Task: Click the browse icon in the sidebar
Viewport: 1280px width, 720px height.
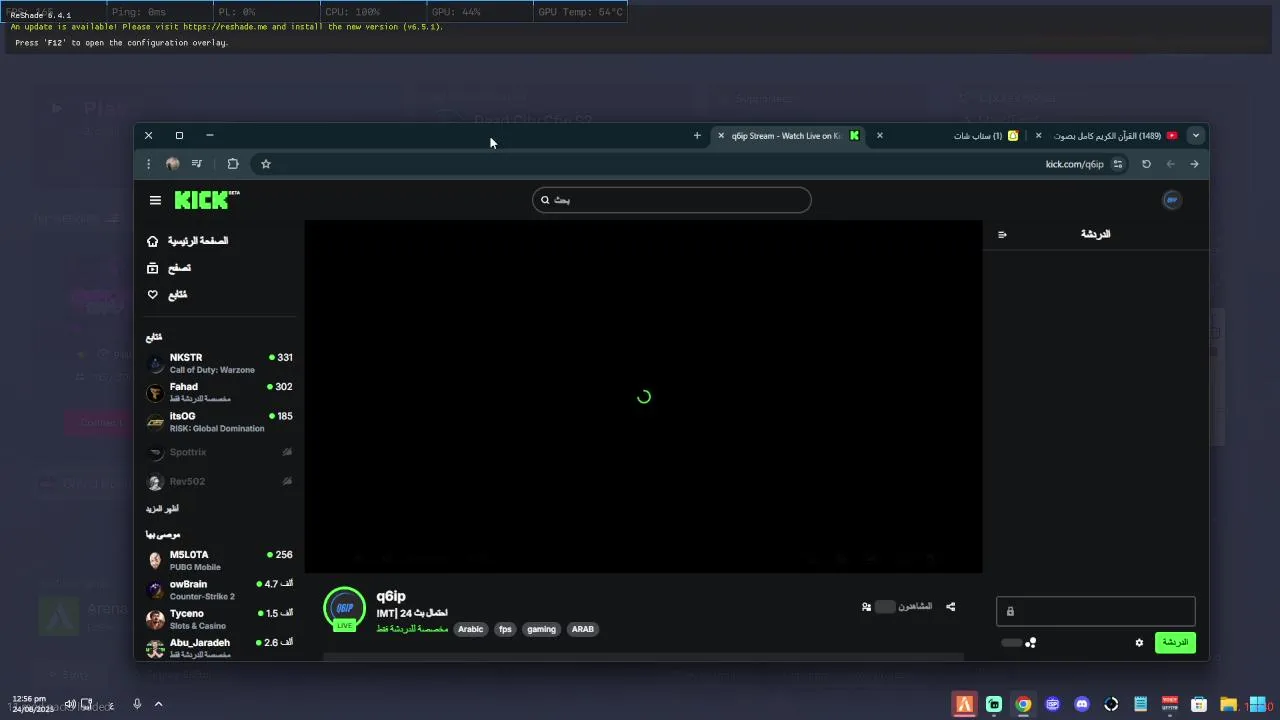Action: [x=153, y=268]
